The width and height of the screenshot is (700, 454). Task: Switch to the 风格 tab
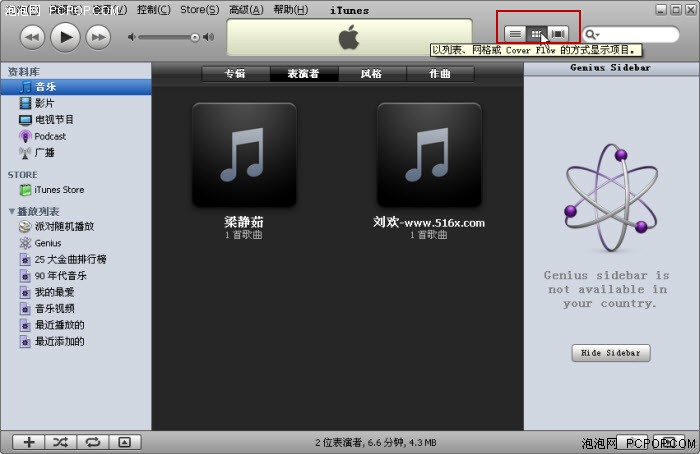(x=372, y=74)
